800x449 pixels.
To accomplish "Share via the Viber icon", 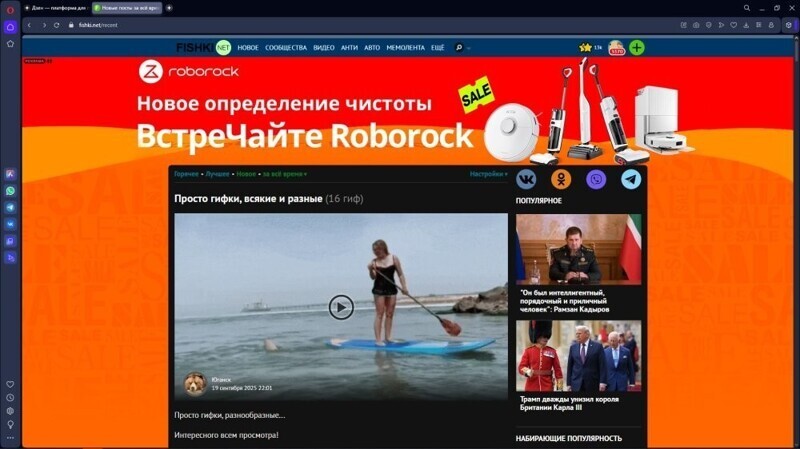I will (596, 179).
